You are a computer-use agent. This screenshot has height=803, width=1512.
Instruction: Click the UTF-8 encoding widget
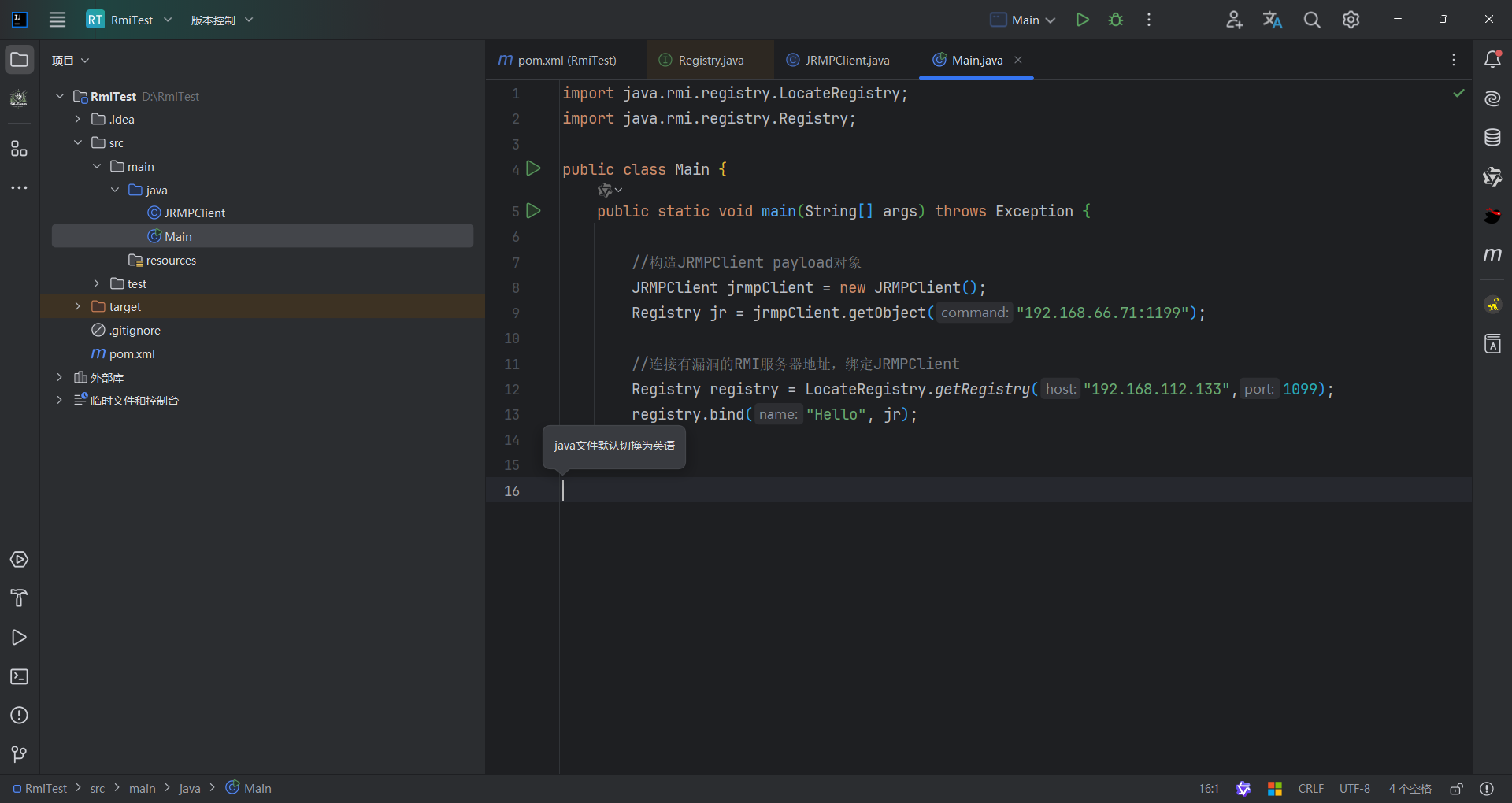coord(1354,789)
